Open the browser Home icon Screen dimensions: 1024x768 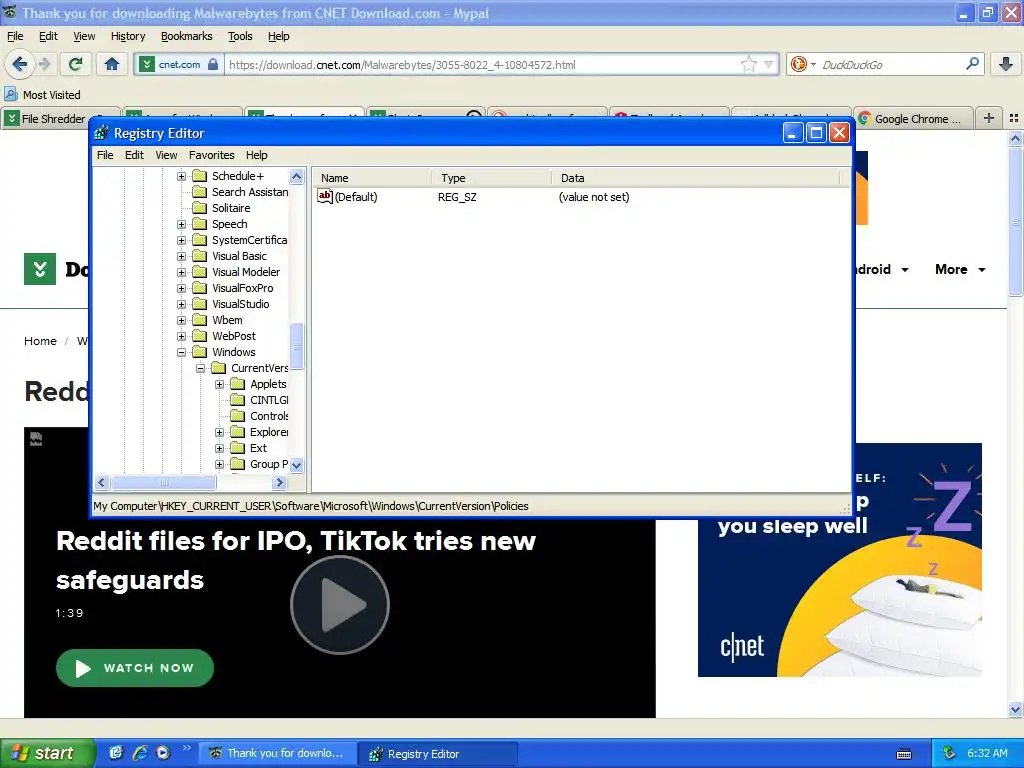pos(112,64)
